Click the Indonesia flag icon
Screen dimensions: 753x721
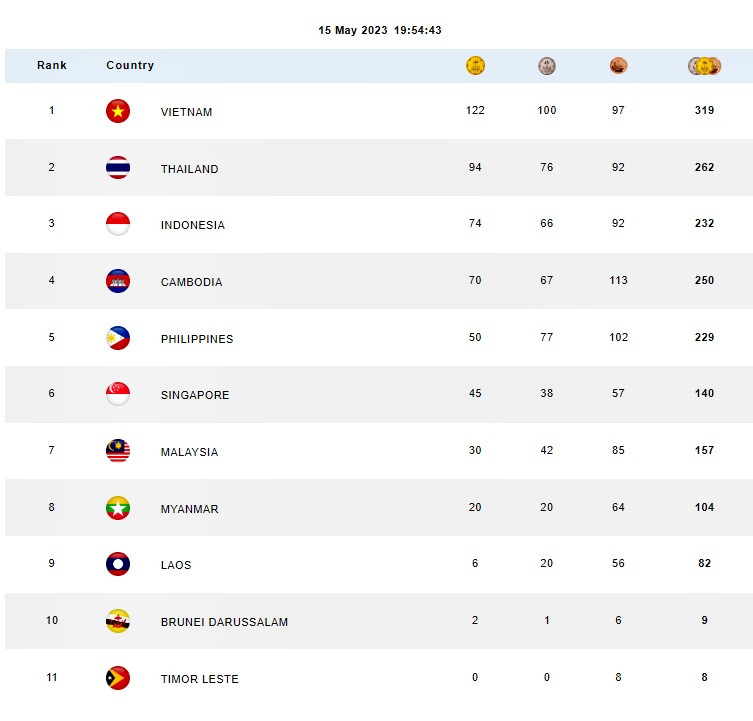118,224
